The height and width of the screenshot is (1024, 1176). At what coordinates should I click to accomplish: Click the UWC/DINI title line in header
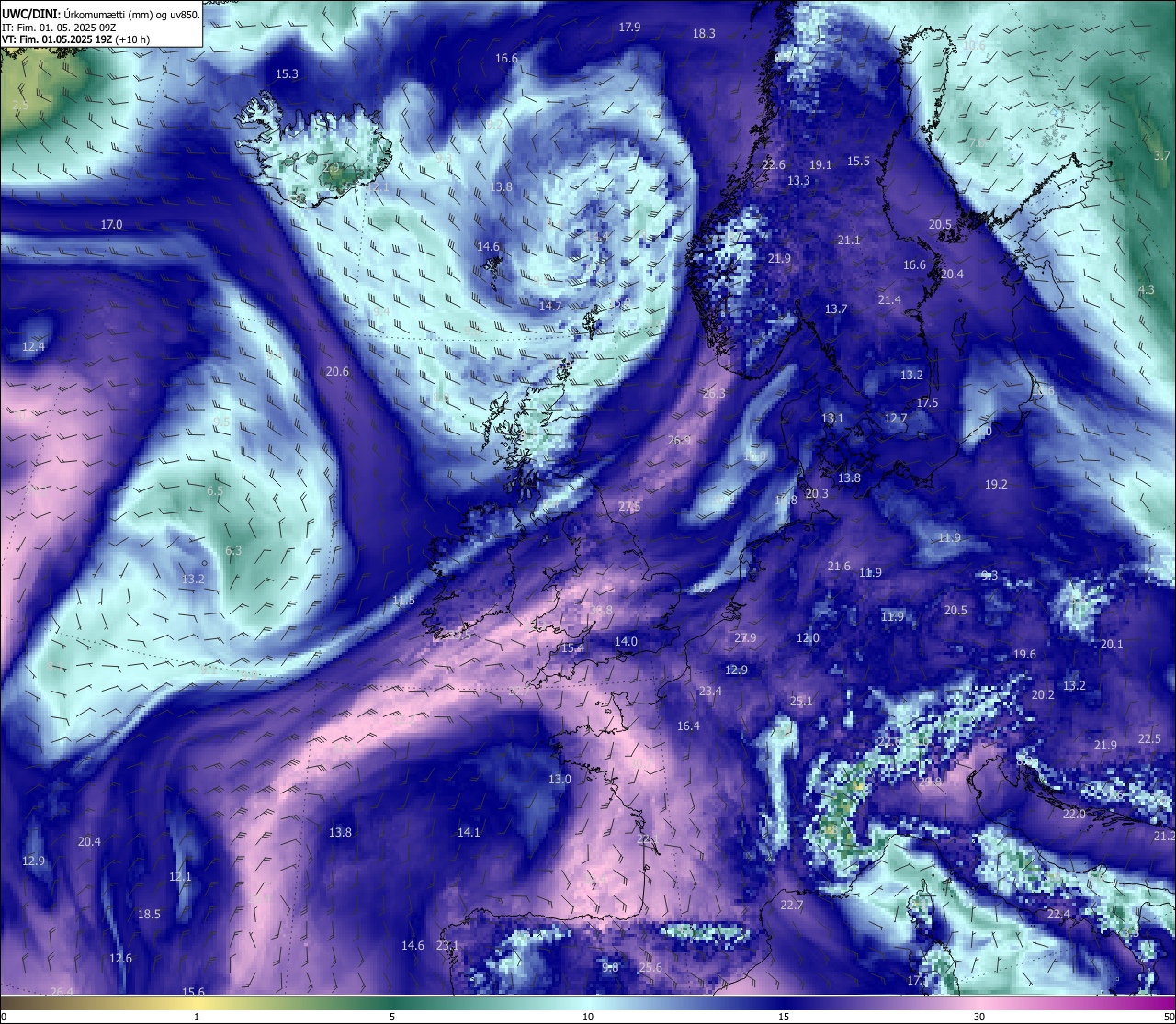101,14
